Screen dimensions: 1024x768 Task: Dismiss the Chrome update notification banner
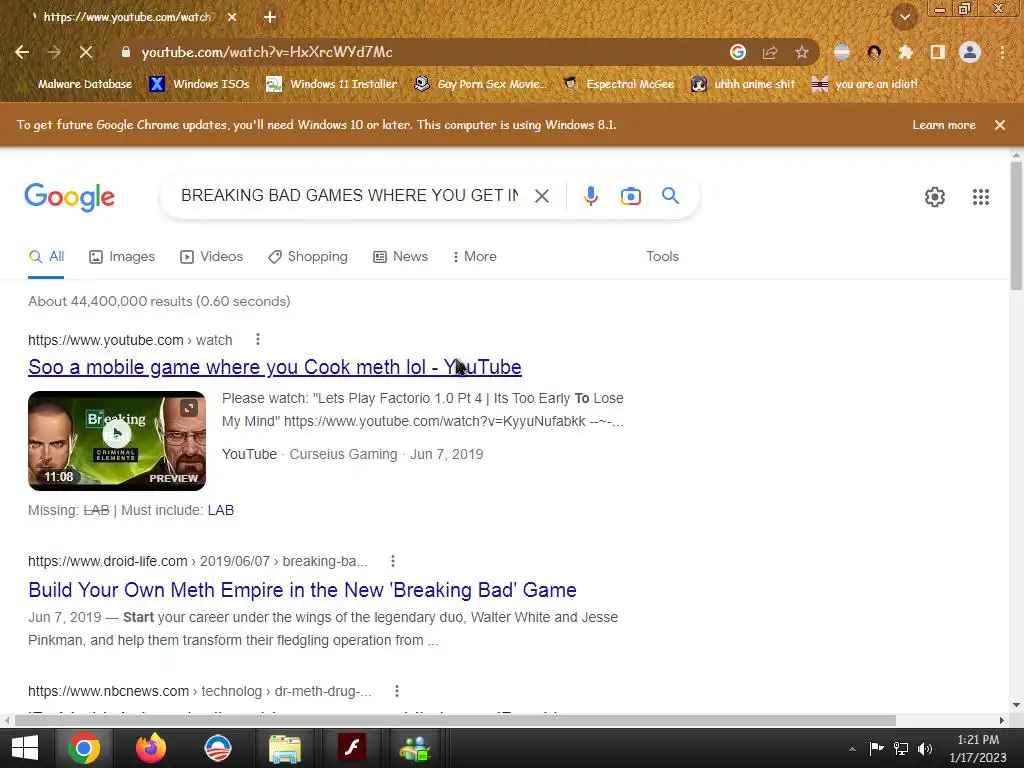click(x=1000, y=125)
